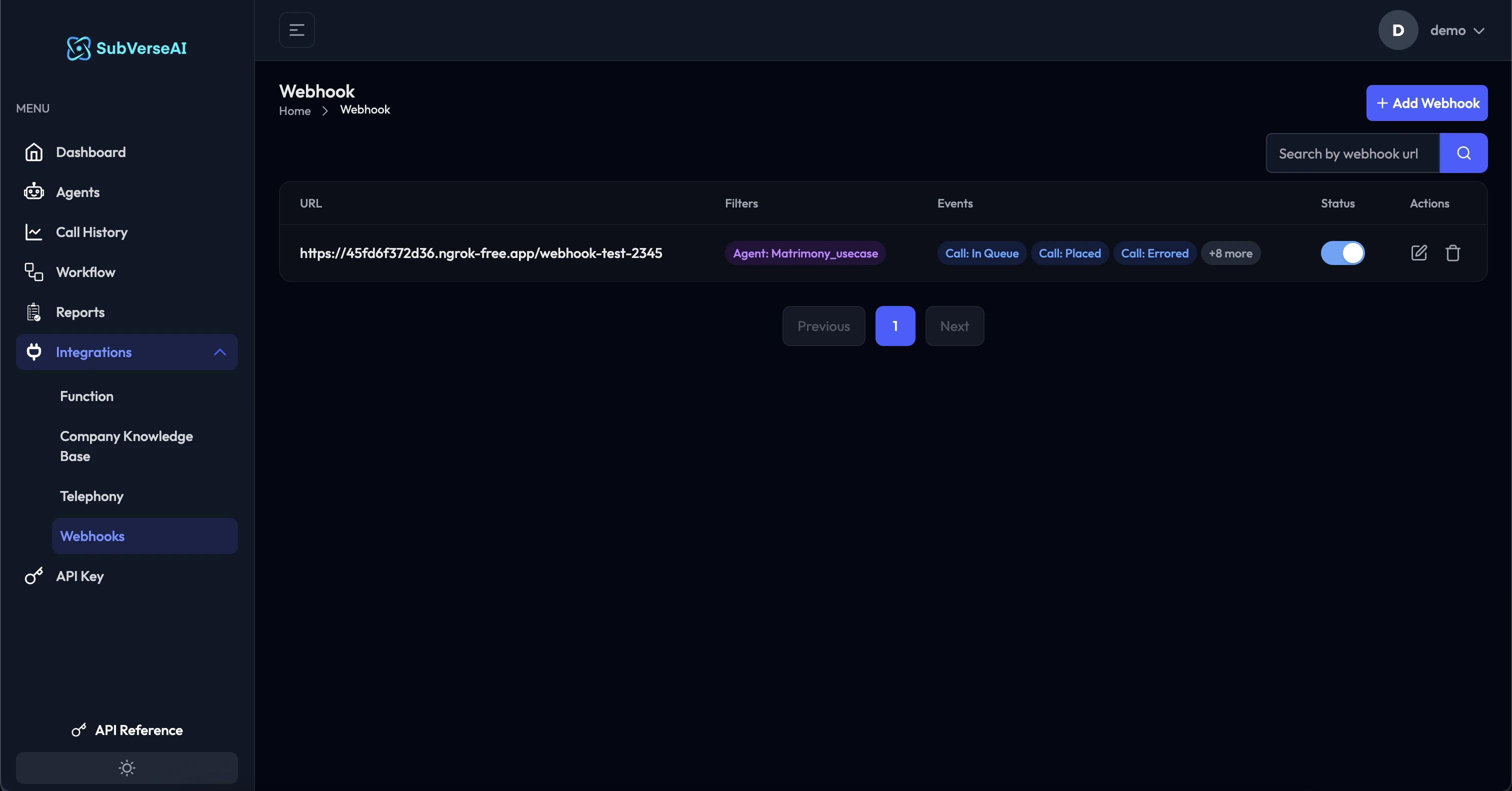Click the delete webhook trash icon
The height and width of the screenshot is (791, 1512).
(x=1452, y=253)
